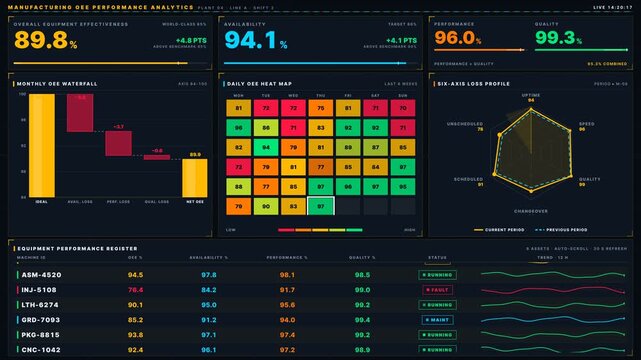
Task: Click the middle yellow heat map legend swatch
Action: pyautogui.click(x=320, y=230)
